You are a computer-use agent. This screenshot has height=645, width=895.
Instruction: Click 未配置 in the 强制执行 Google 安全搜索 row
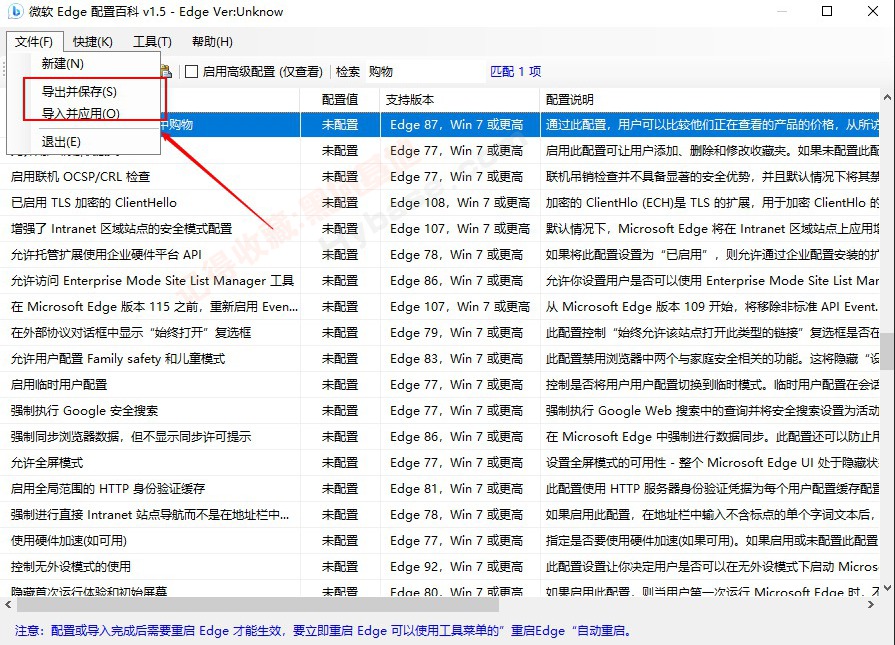[340, 410]
